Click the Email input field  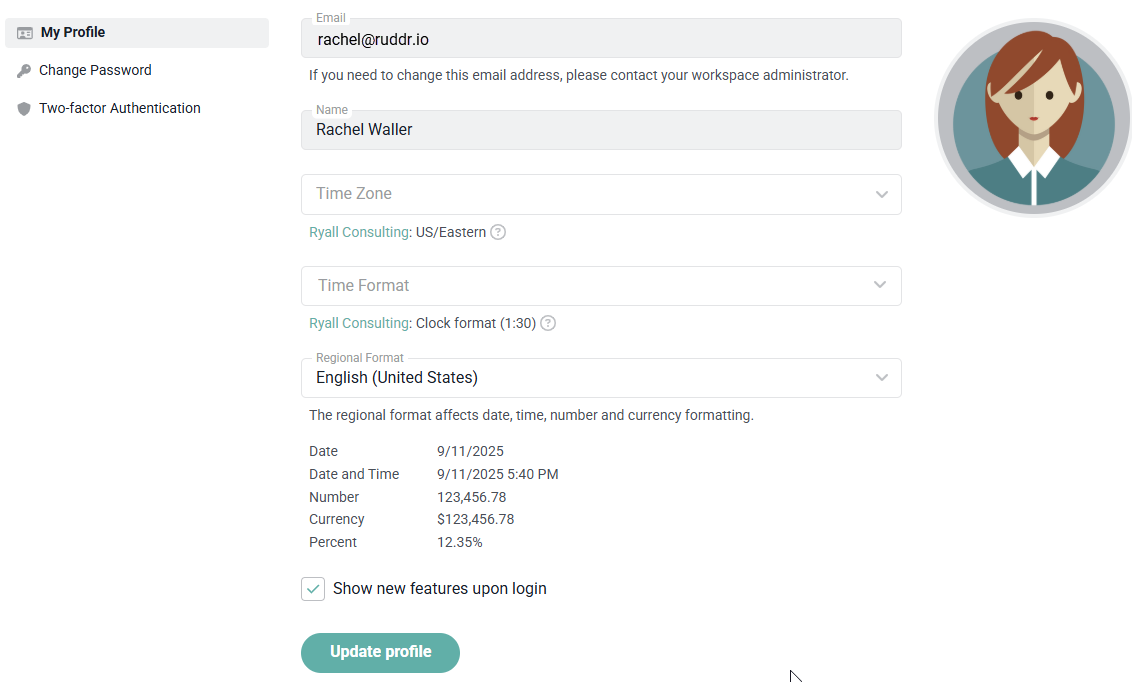click(x=600, y=40)
